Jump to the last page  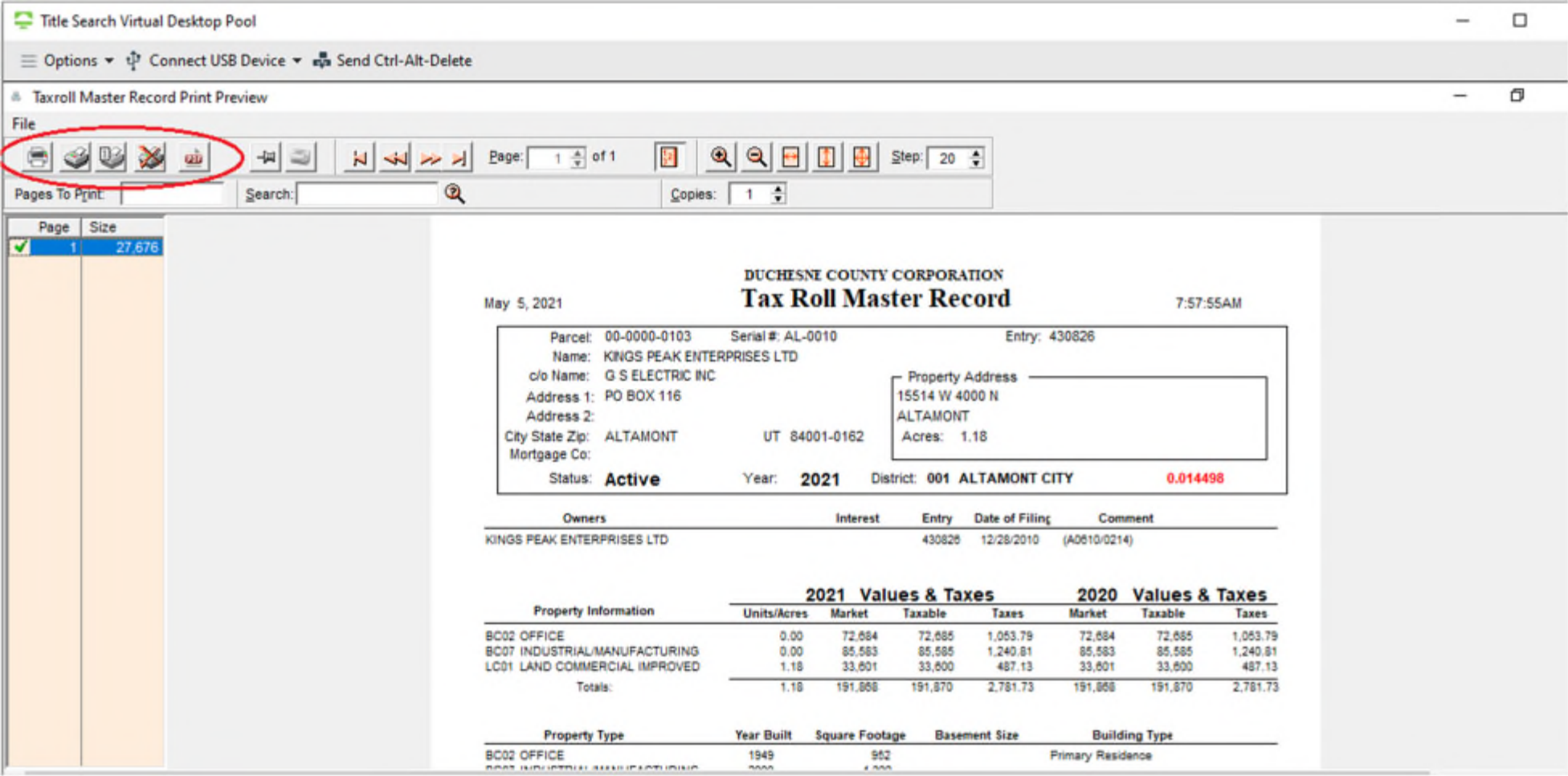tap(459, 157)
